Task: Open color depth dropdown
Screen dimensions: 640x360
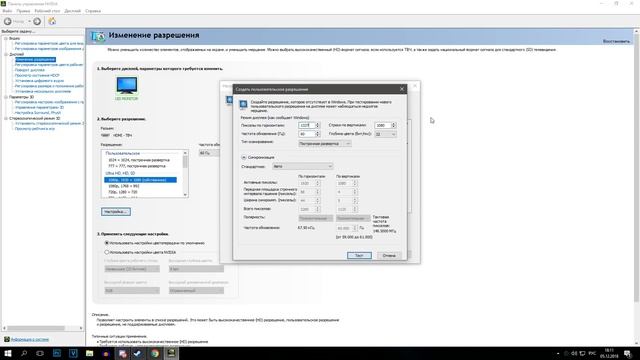Action: (x=386, y=134)
